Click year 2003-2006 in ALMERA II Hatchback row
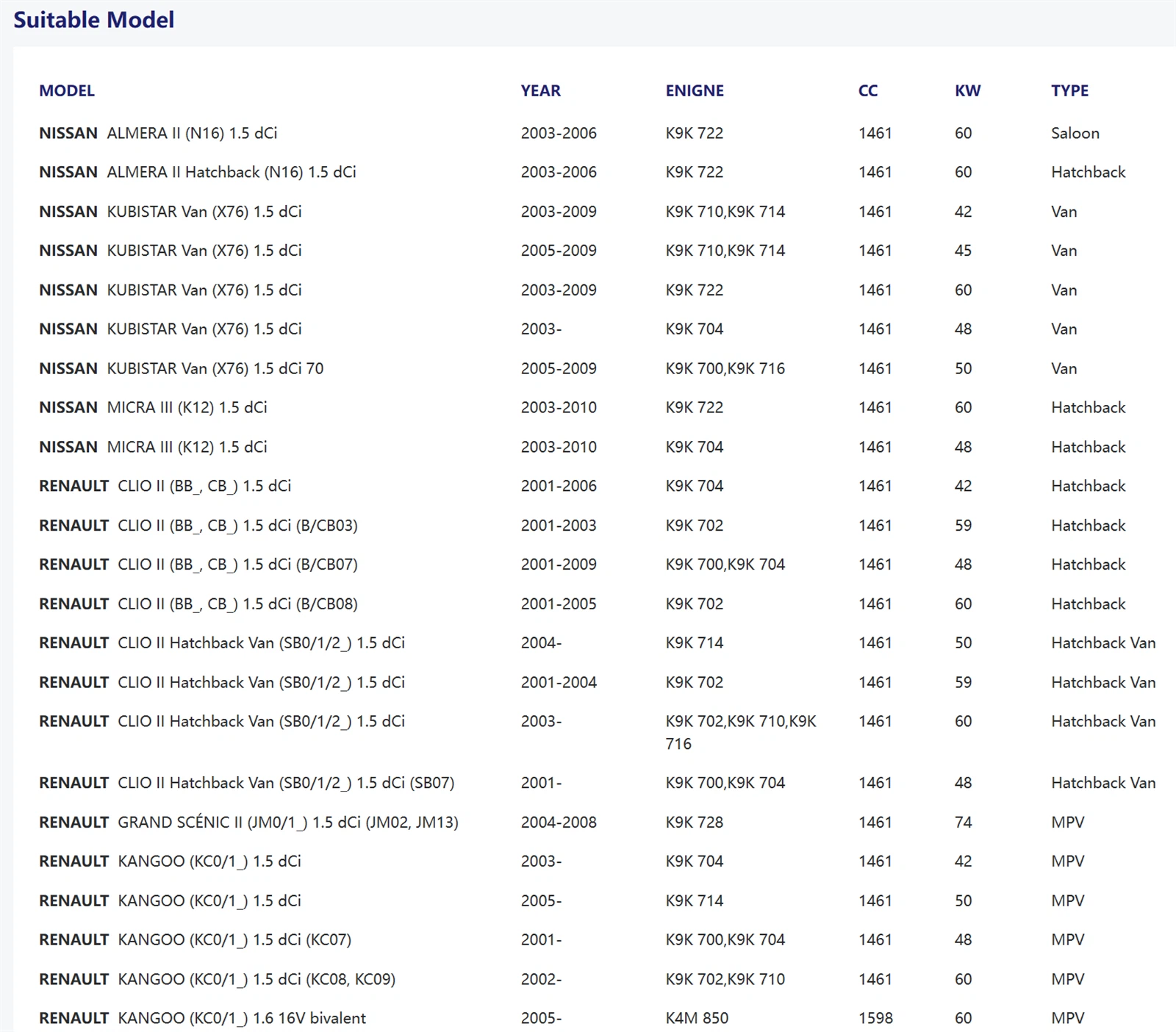 pos(559,172)
